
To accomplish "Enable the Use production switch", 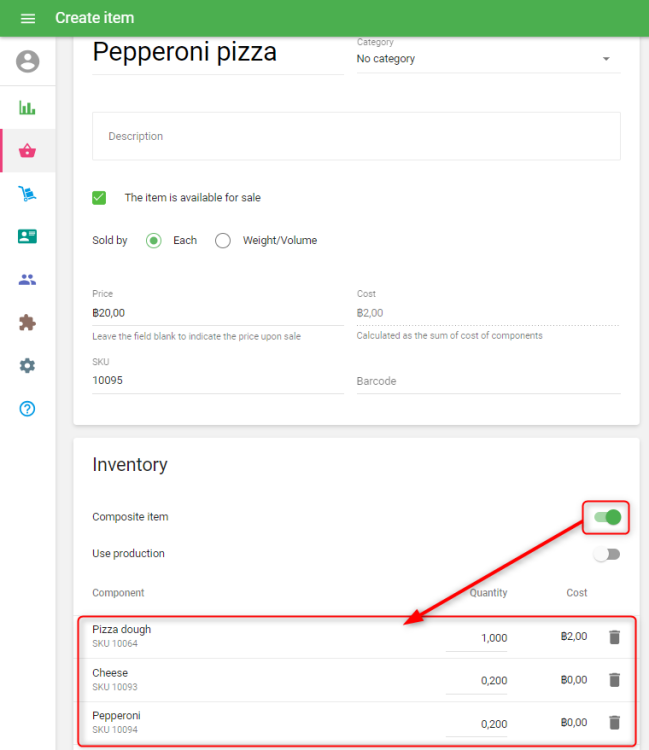I will point(606,554).
